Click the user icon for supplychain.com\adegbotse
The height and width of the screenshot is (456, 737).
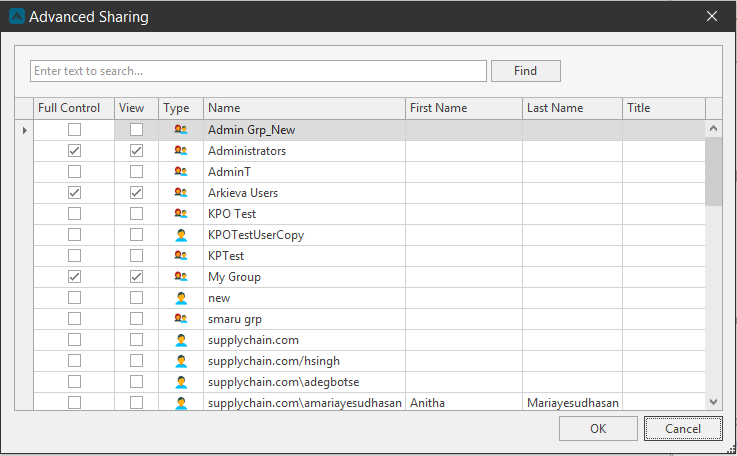tap(181, 382)
